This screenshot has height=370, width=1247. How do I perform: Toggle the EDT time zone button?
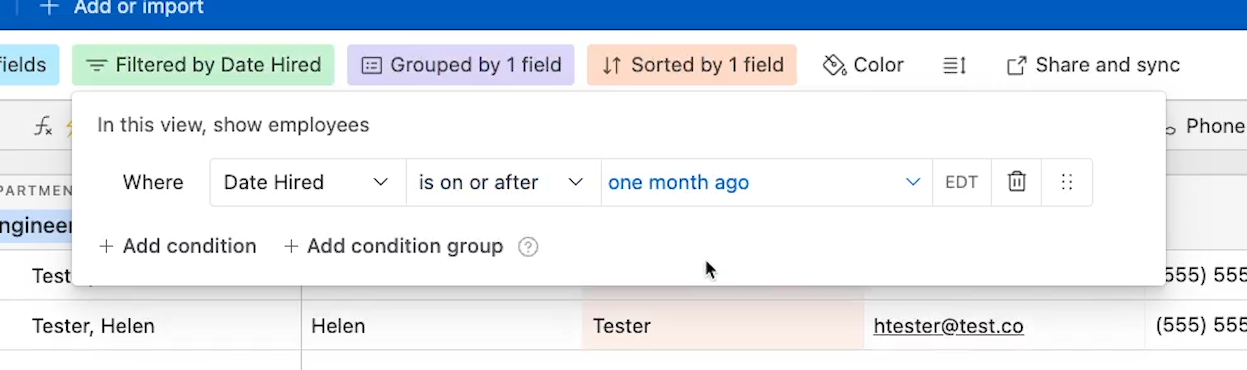(x=961, y=182)
